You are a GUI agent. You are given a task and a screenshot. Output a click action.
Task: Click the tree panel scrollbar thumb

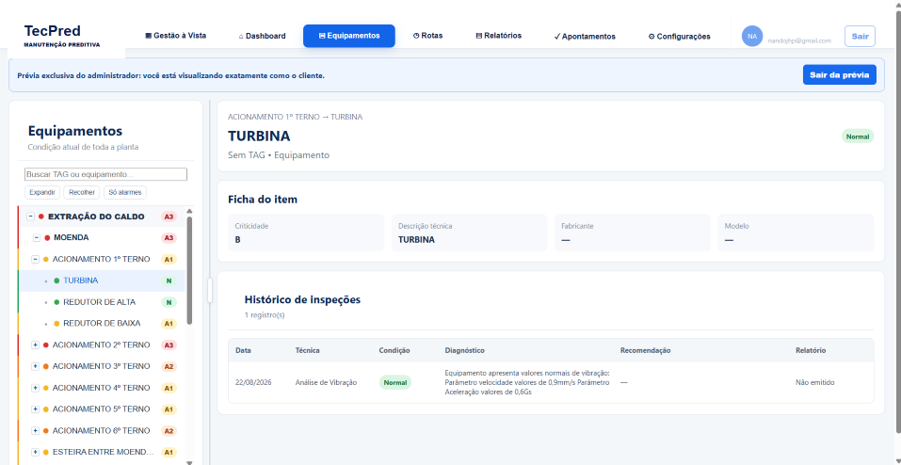[x=190, y=271]
